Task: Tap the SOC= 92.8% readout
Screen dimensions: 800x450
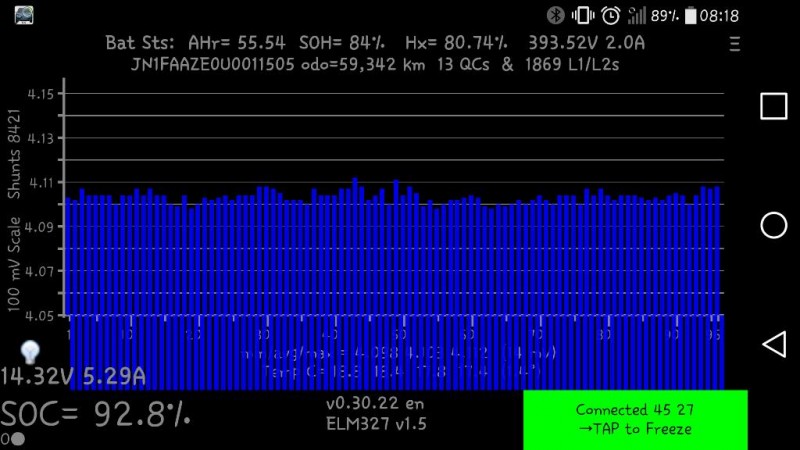Action: point(95,414)
